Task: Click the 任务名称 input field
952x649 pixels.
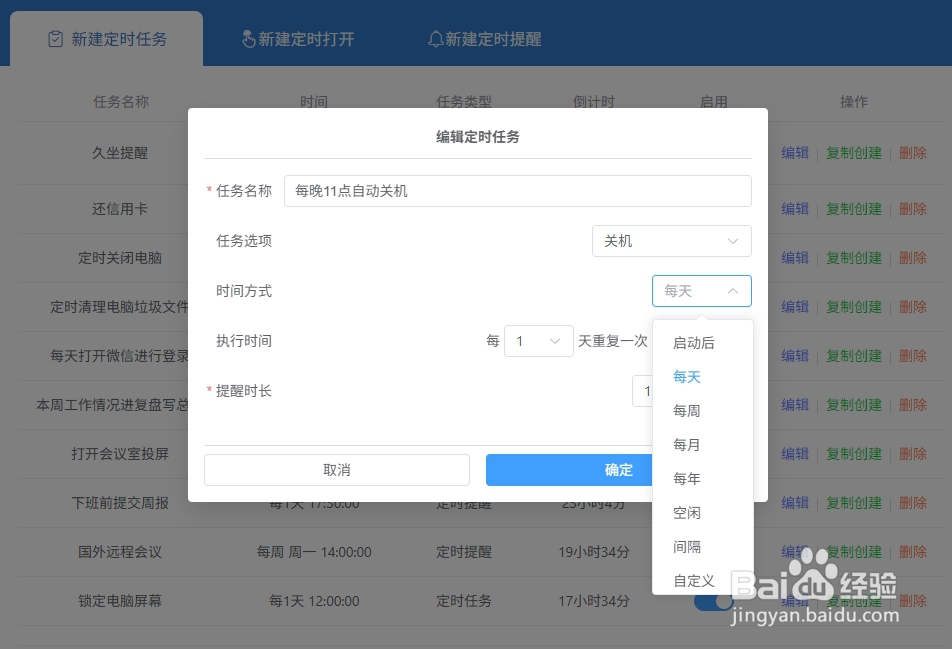Action: click(517, 191)
